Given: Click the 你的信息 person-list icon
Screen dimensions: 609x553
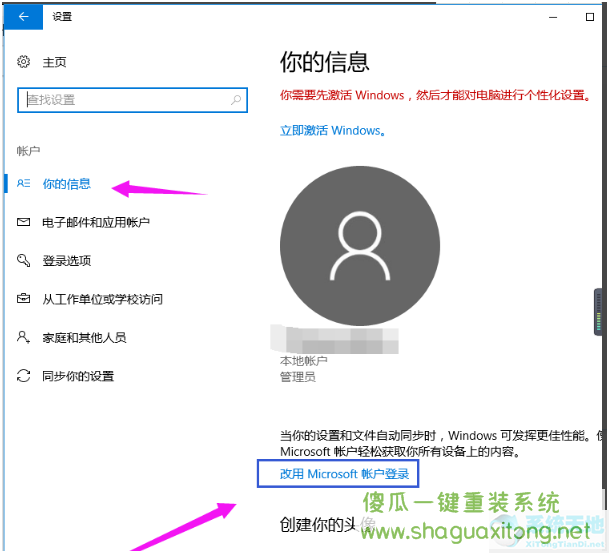Looking at the screenshot, I should 23,183.
